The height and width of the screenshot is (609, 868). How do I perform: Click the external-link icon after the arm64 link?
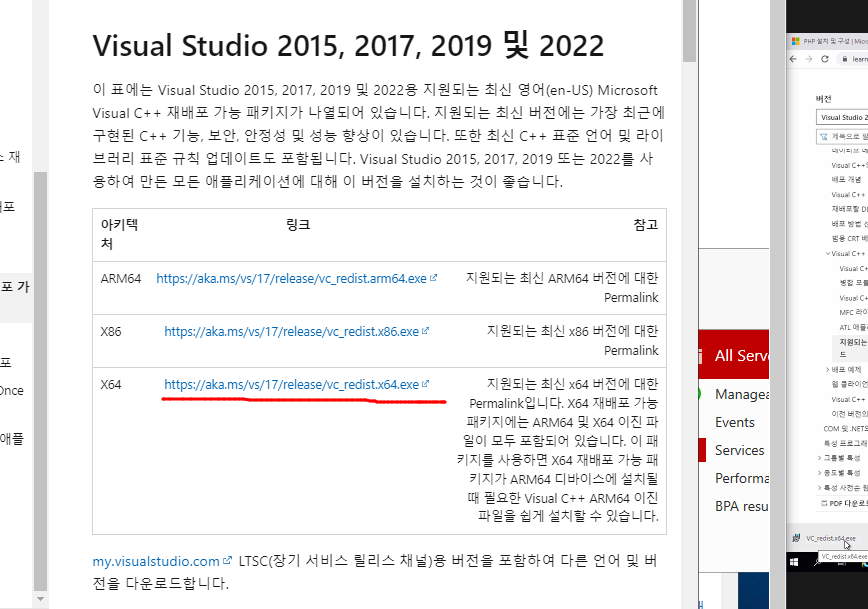[433, 278]
